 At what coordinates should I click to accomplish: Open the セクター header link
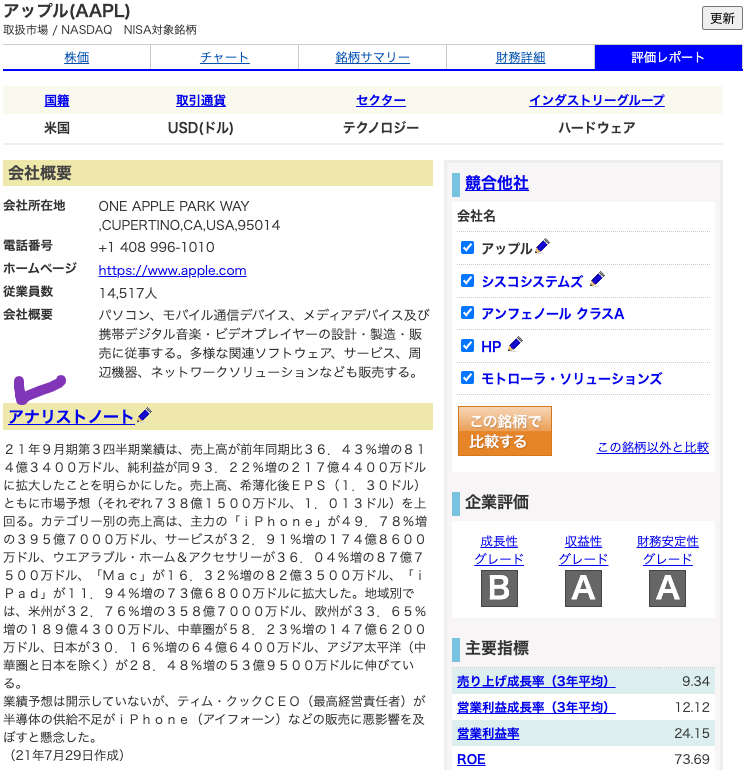pos(381,100)
